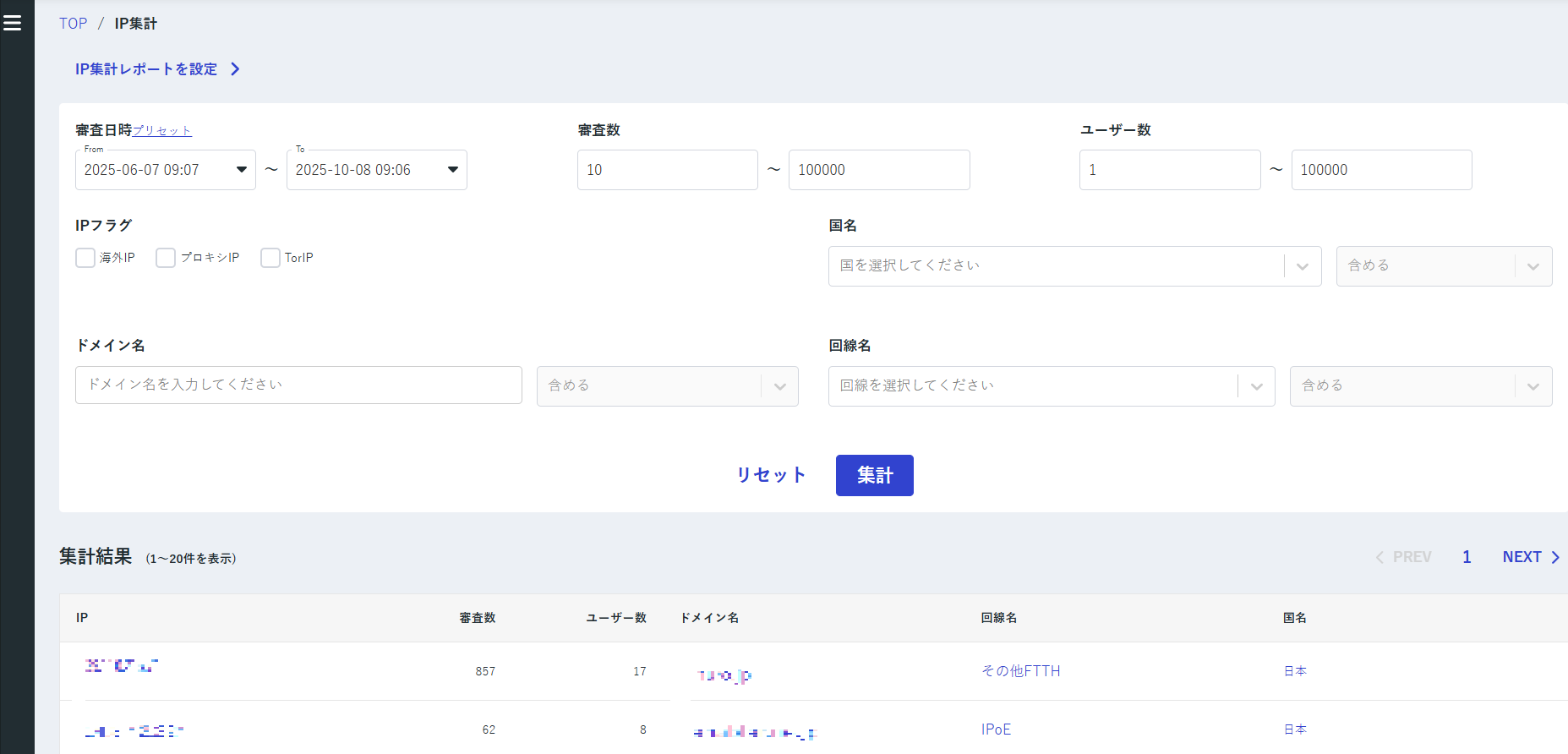Viewport: 1568px width, 754px height.
Task: Select page 1 in pagination
Action: (1467, 557)
